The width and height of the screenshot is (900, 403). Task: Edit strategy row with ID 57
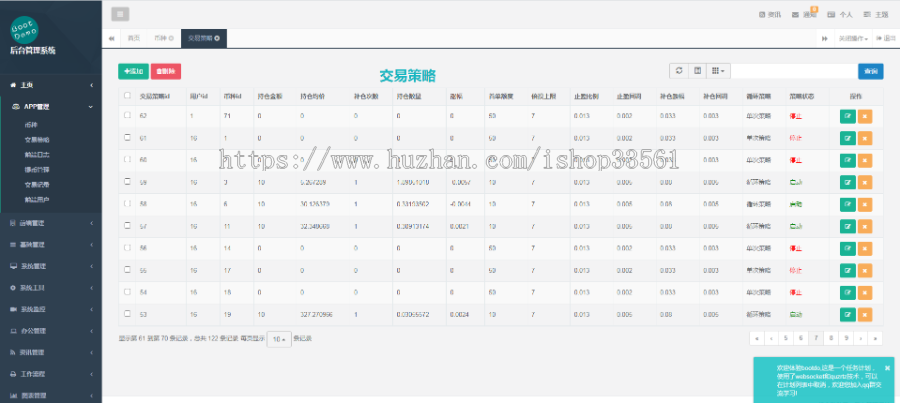(847, 227)
